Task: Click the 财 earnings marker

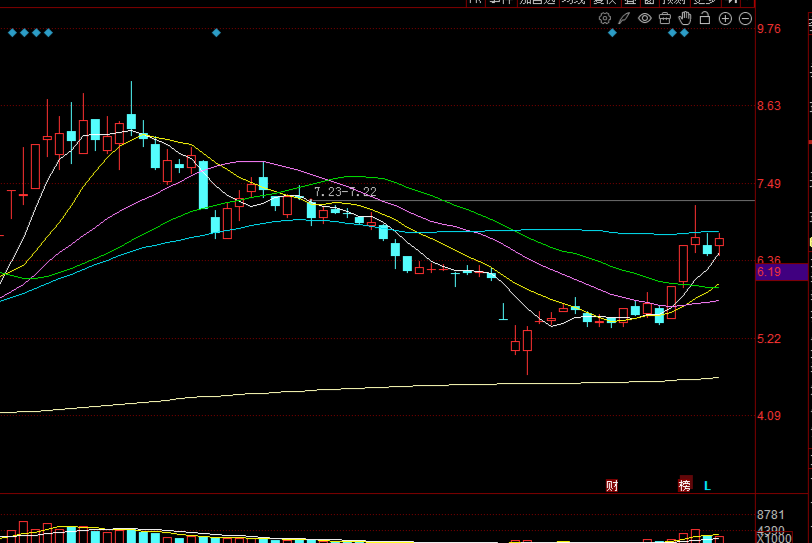Action: click(612, 486)
